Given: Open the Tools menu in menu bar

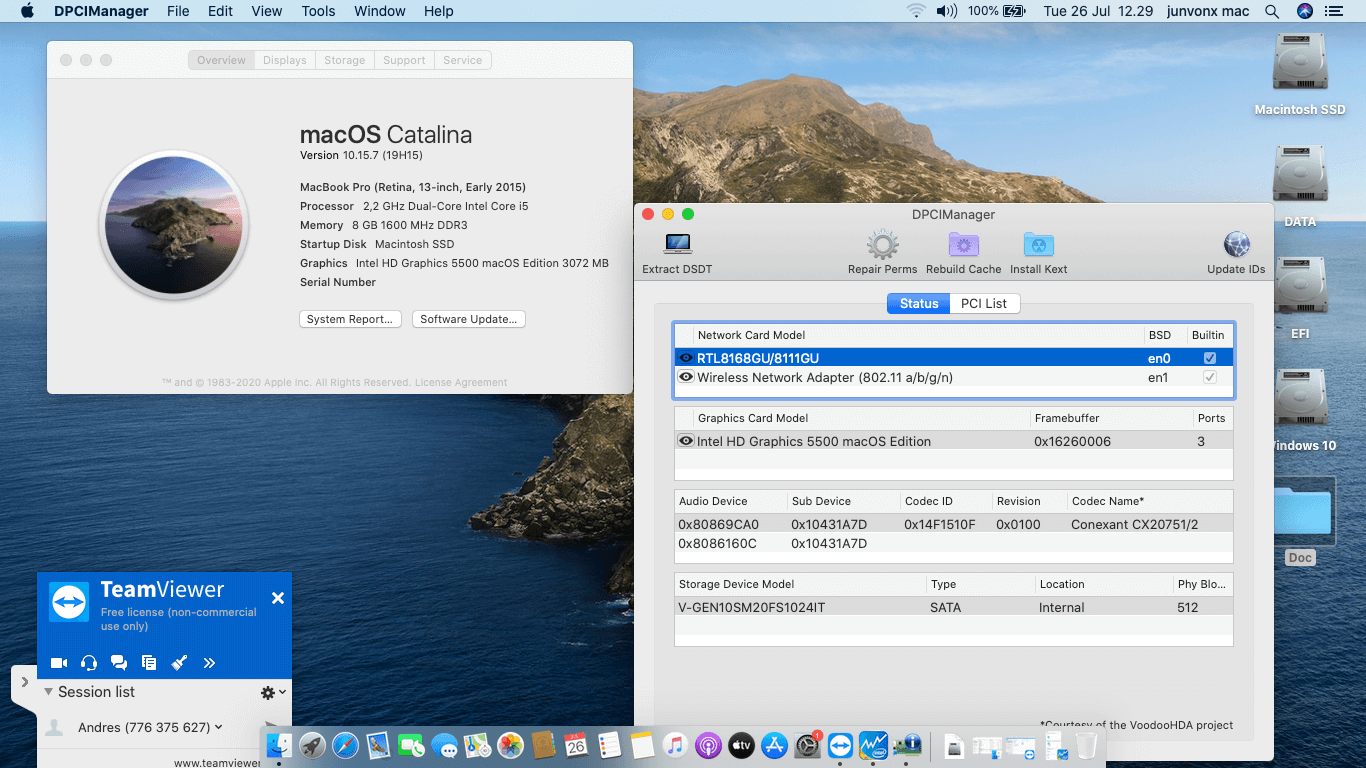Looking at the screenshot, I should pyautogui.click(x=318, y=11).
